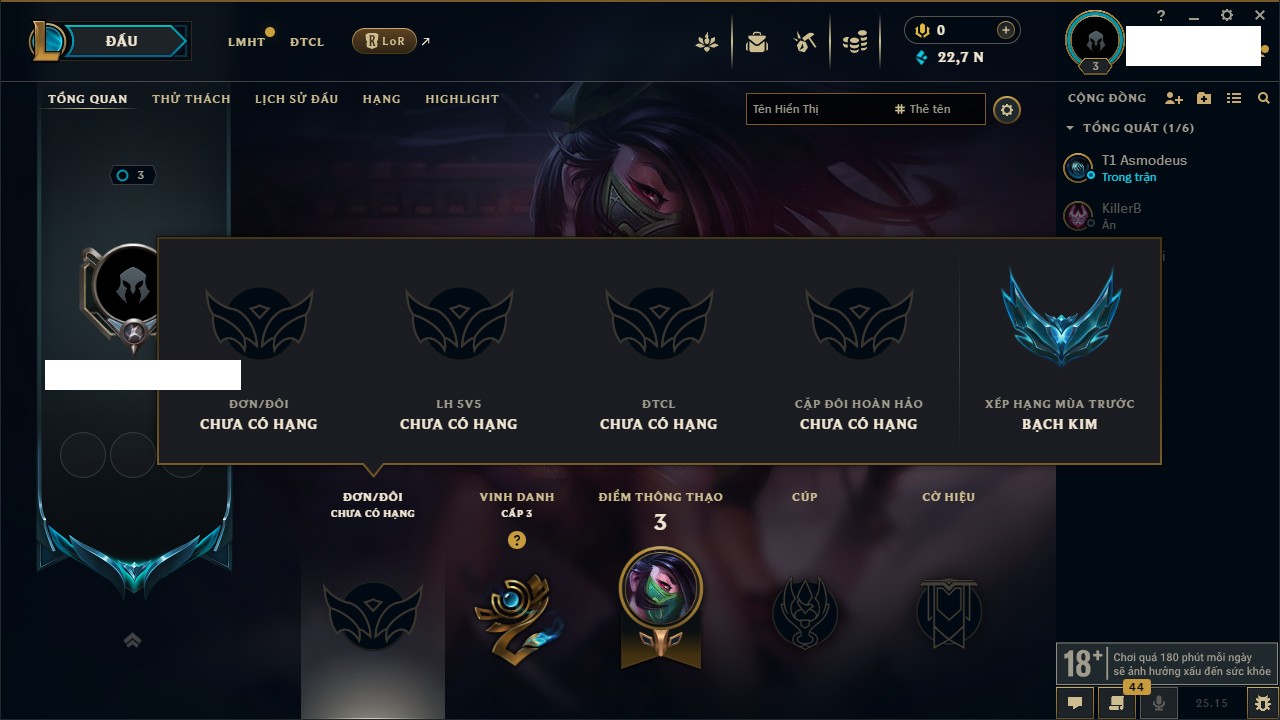Click the add friend icon
This screenshot has height=720, width=1280.
click(1174, 98)
